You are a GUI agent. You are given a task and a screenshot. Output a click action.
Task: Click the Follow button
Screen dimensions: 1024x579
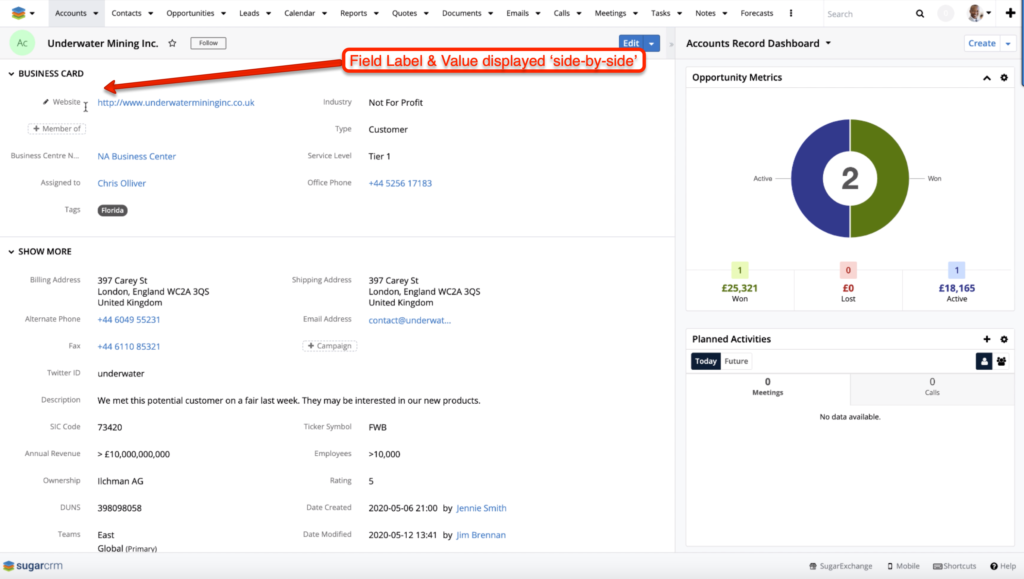tap(208, 43)
